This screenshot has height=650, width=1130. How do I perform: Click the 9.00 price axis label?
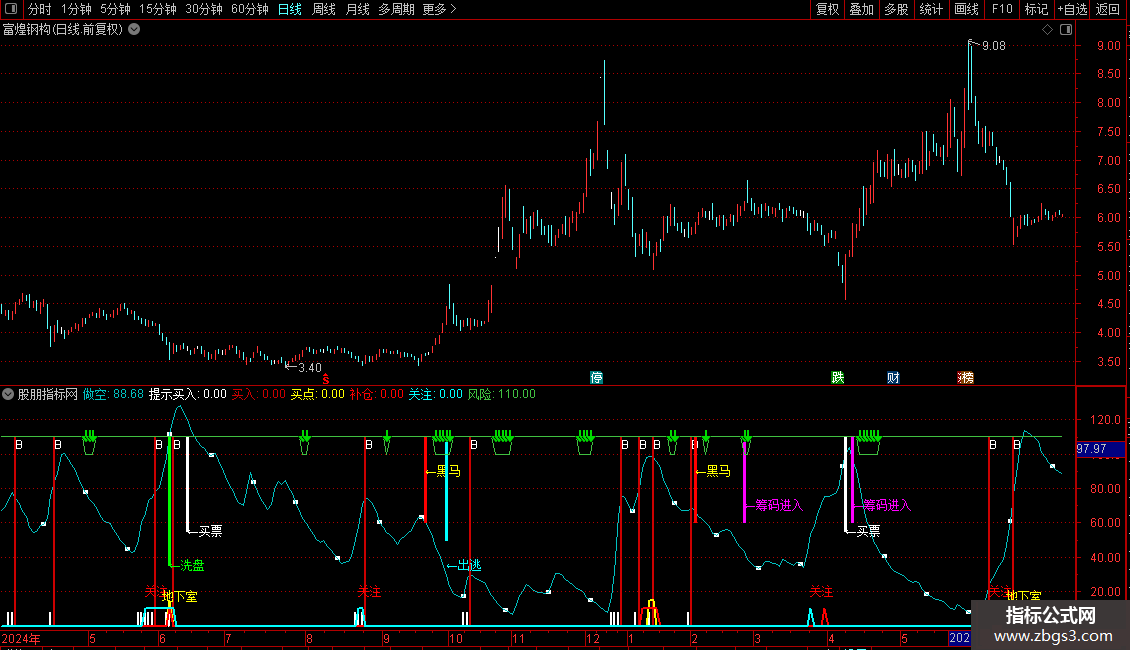1108,45
